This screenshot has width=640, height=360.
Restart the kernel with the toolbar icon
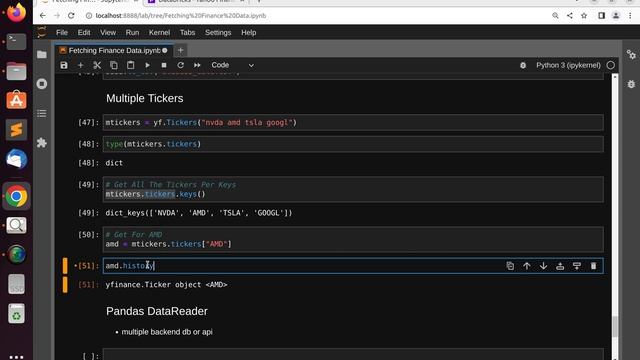point(180,65)
